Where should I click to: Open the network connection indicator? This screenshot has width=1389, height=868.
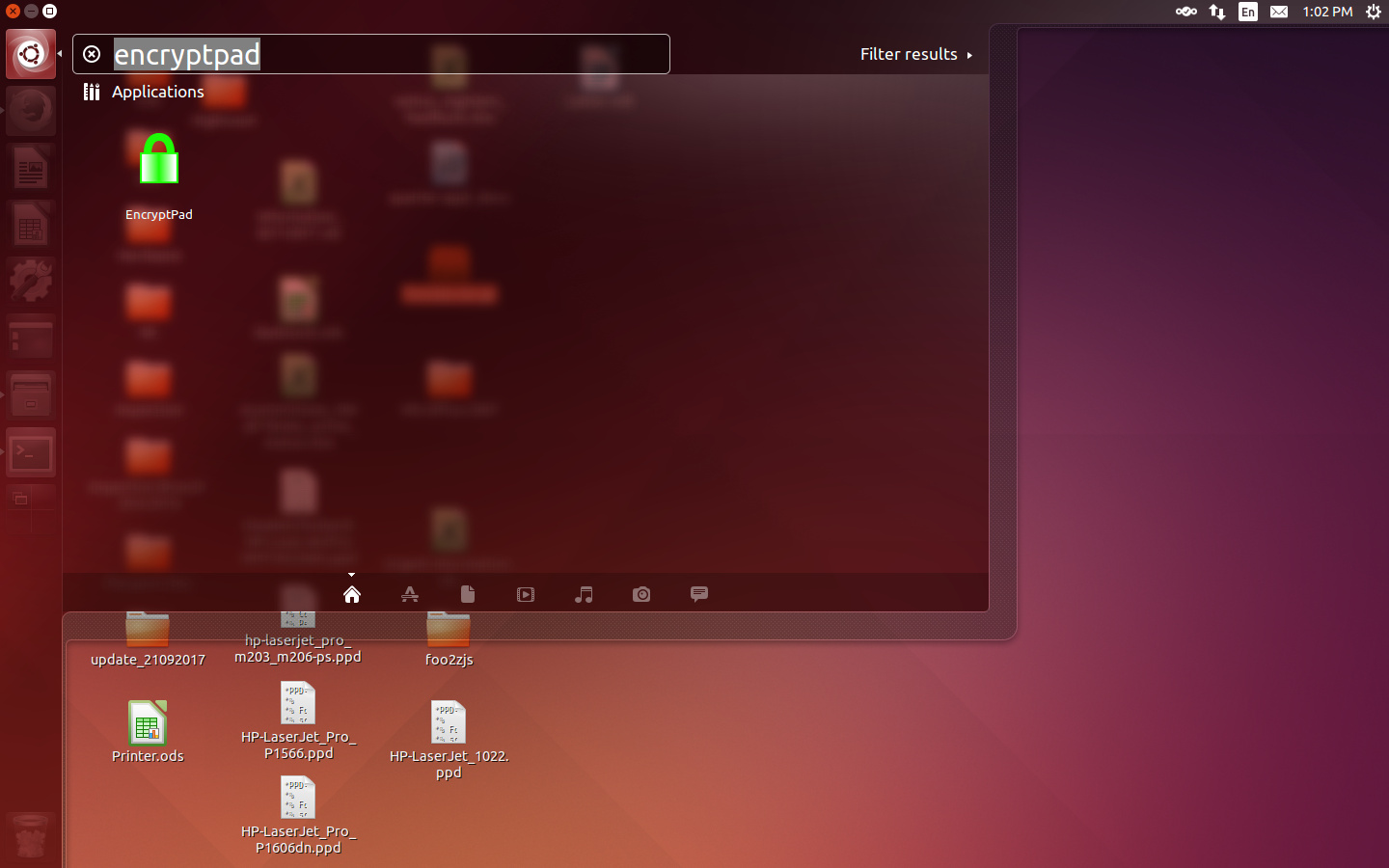coord(1217,12)
